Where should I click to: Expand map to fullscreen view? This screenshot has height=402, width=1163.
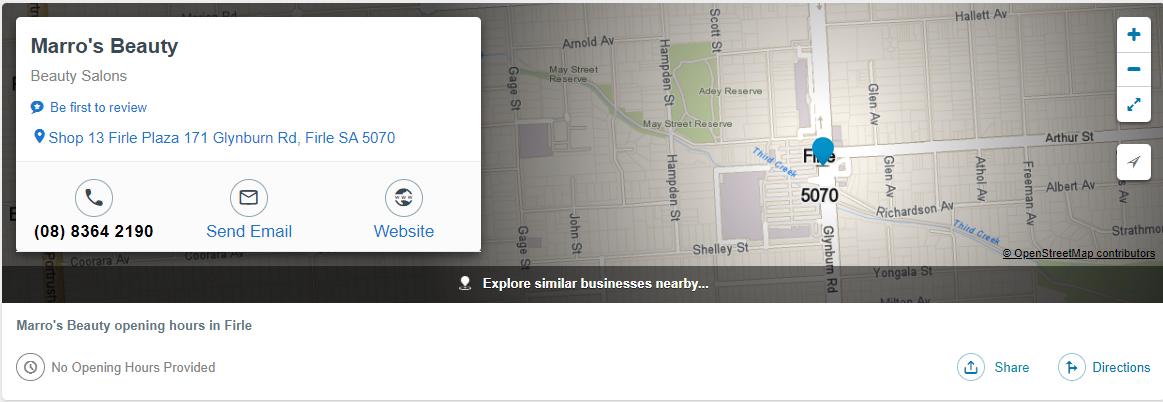[x=1133, y=104]
